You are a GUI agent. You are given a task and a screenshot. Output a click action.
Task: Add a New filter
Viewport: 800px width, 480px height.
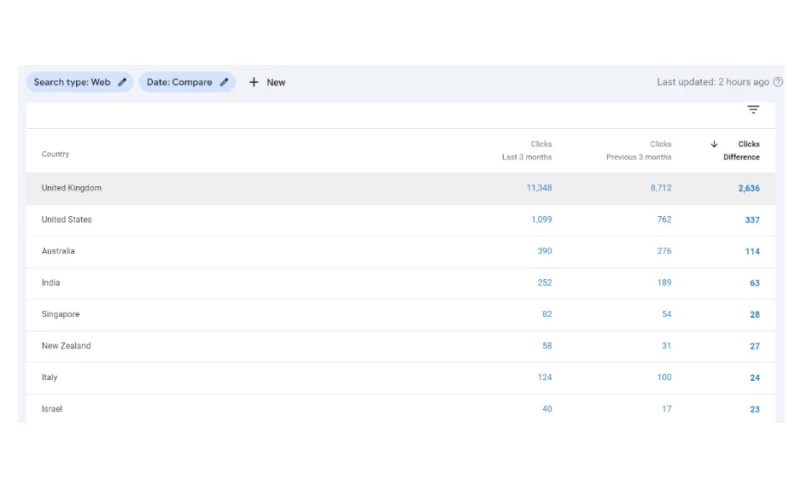267,83
